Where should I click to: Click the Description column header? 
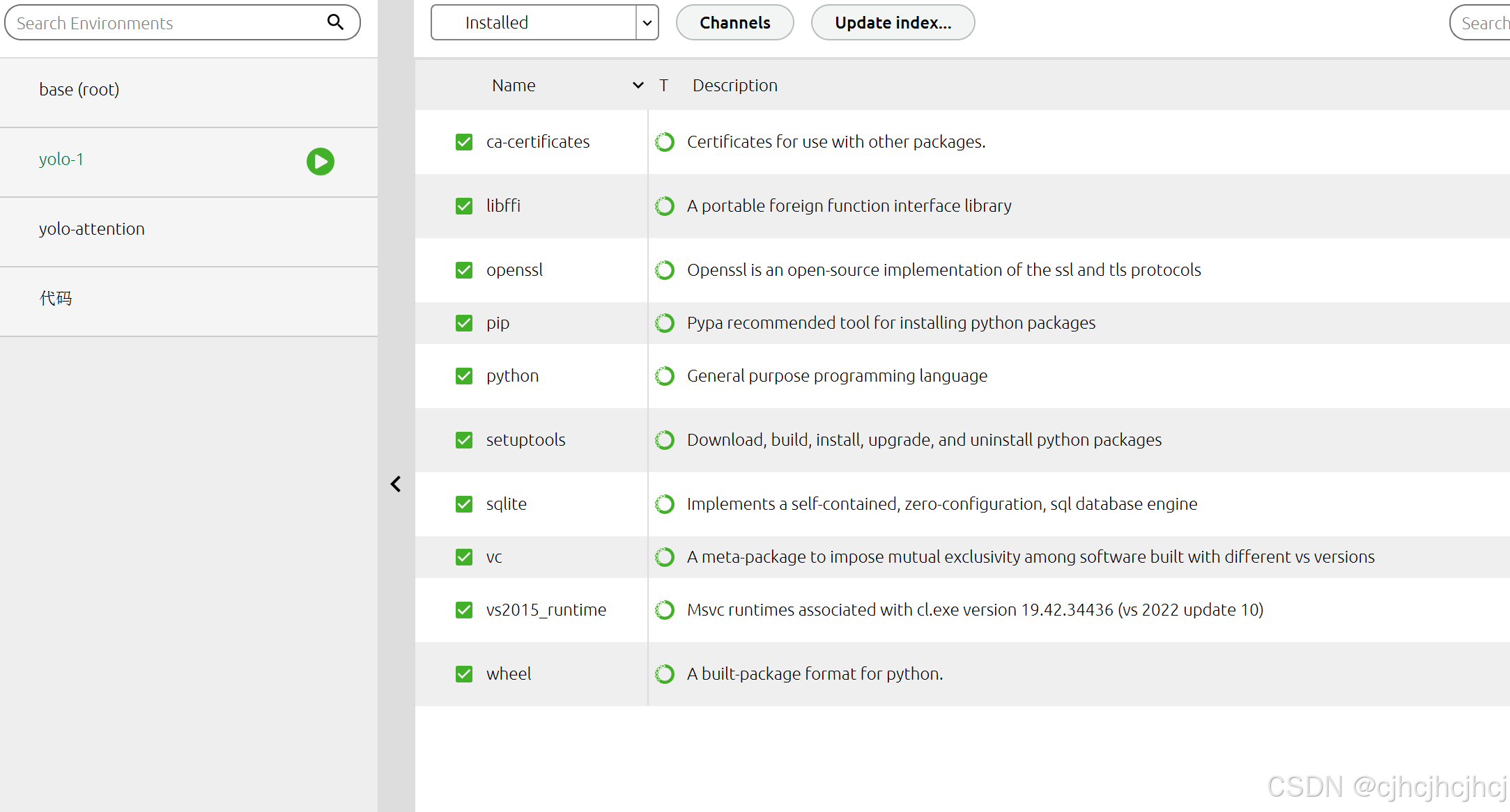pos(734,85)
